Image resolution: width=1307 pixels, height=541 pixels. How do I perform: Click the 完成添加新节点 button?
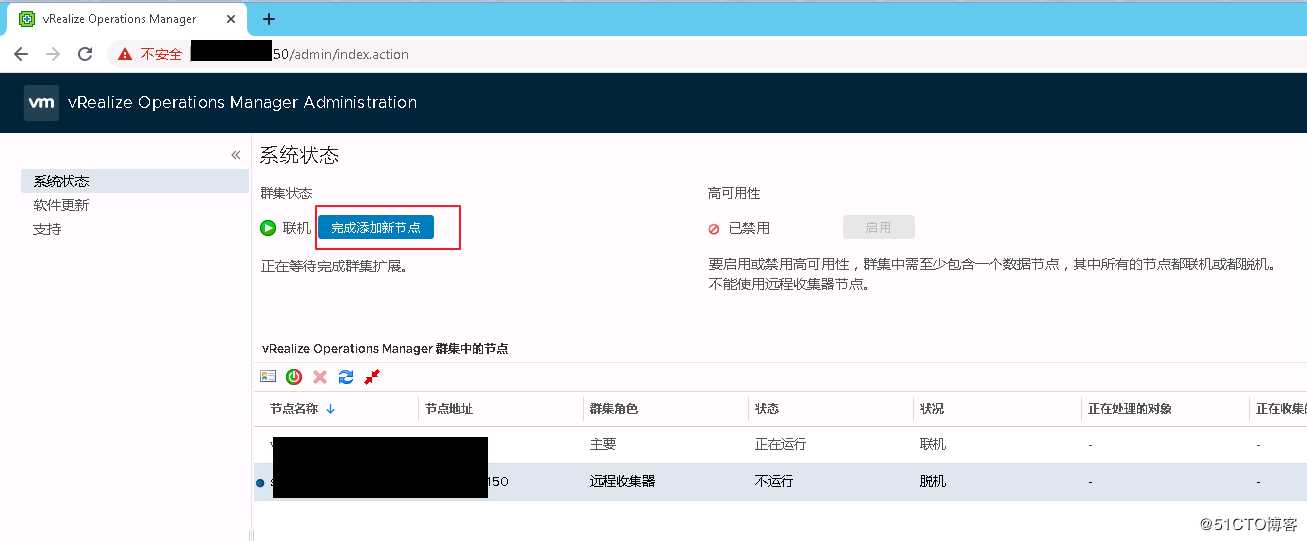click(376, 227)
